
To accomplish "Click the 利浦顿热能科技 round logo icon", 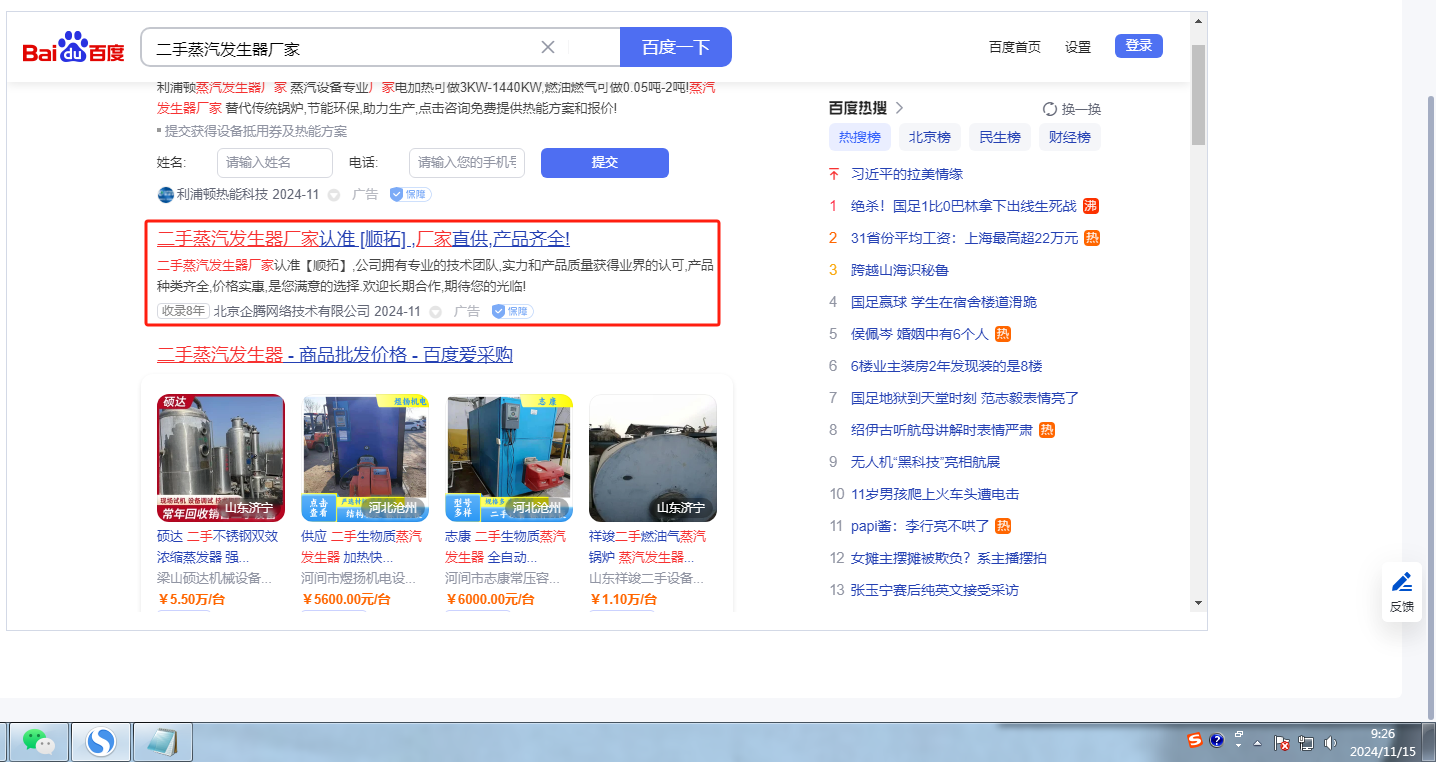I will click(165, 195).
